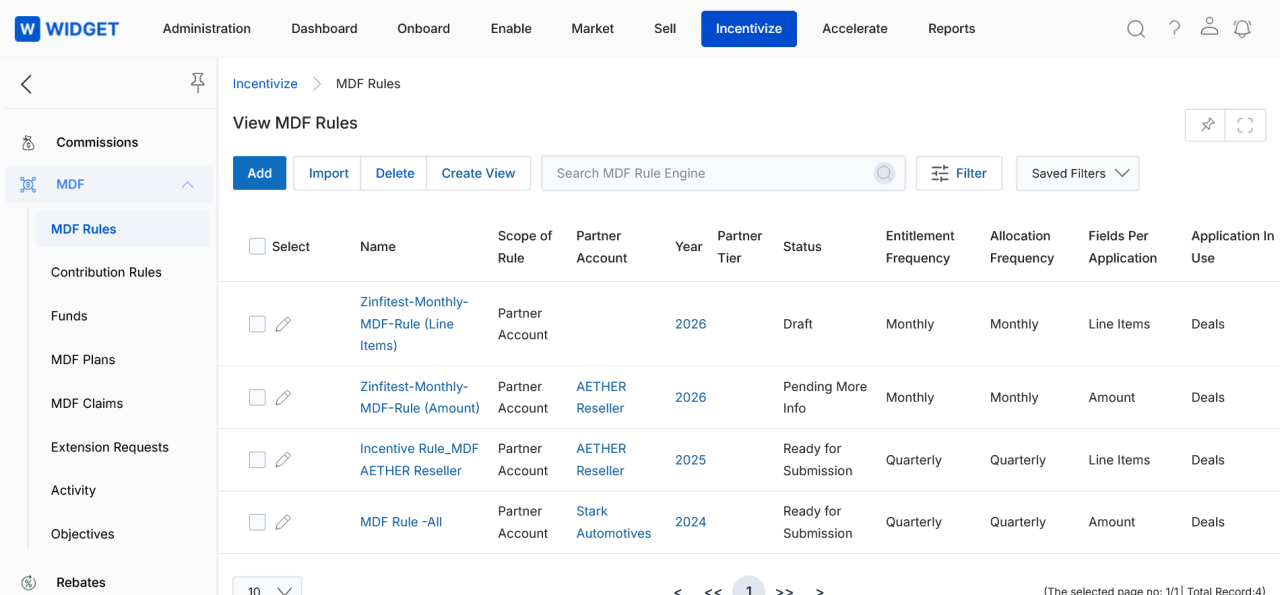Check the Zinfitest-Monthly-MDF-Rule (Line Items) row checkbox
Screen dimensions: 1280x595
click(x=257, y=324)
